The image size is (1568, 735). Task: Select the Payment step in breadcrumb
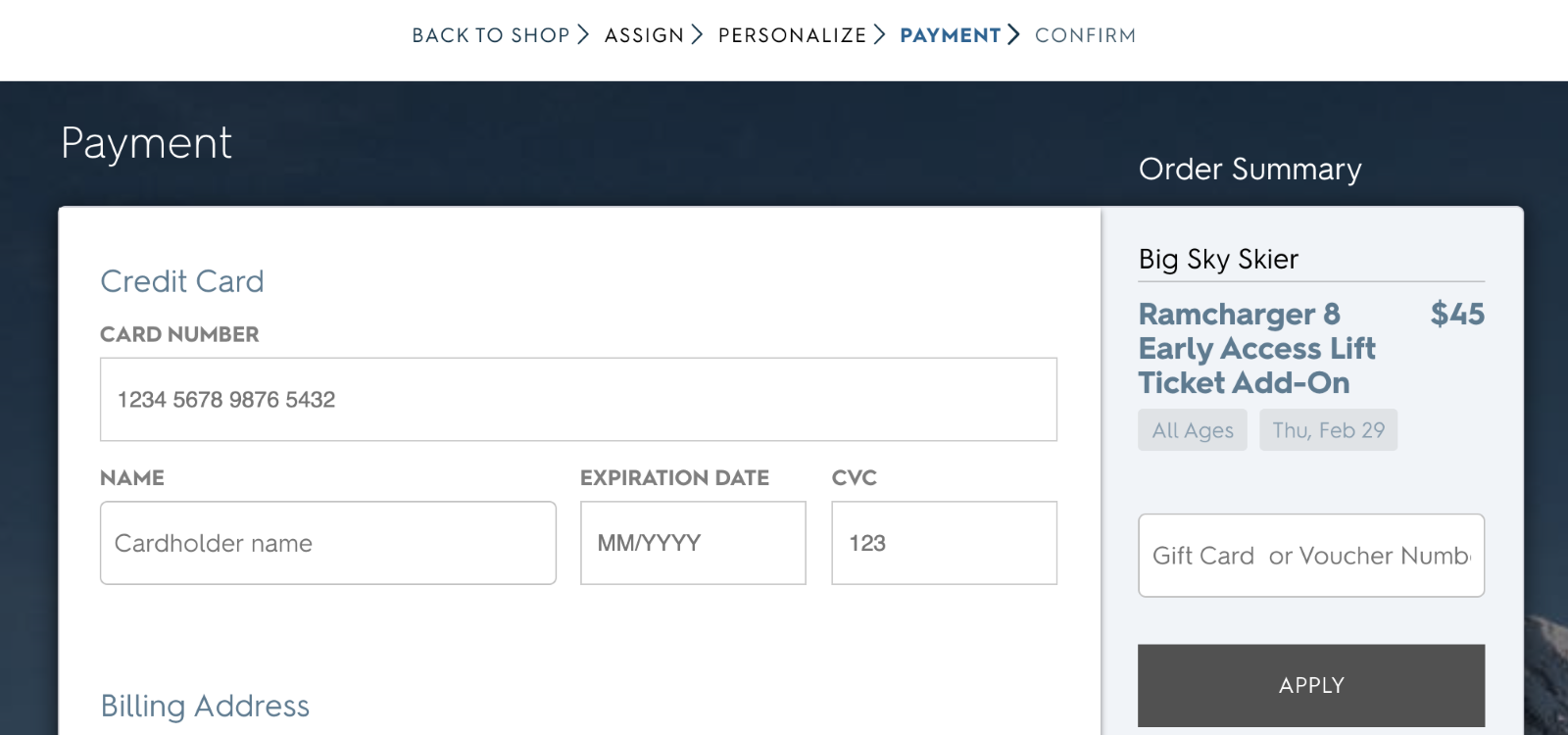[950, 35]
